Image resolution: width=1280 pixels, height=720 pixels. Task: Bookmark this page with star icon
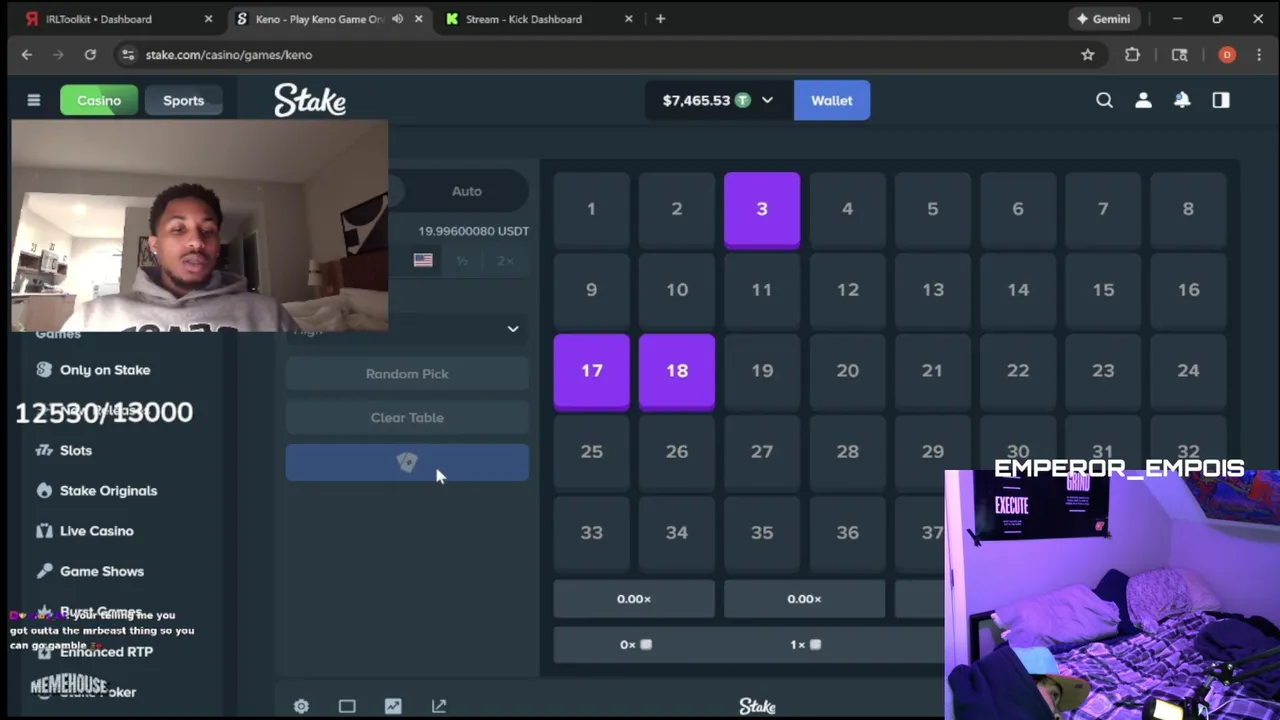click(x=1088, y=55)
